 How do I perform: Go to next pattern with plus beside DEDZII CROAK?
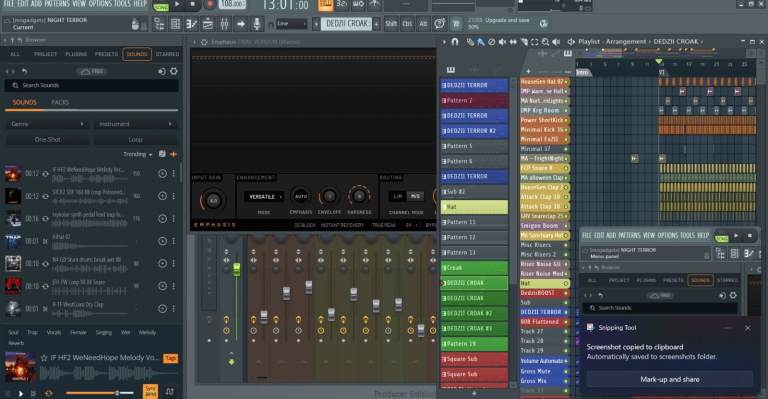pyautogui.click(x=377, y=23)
